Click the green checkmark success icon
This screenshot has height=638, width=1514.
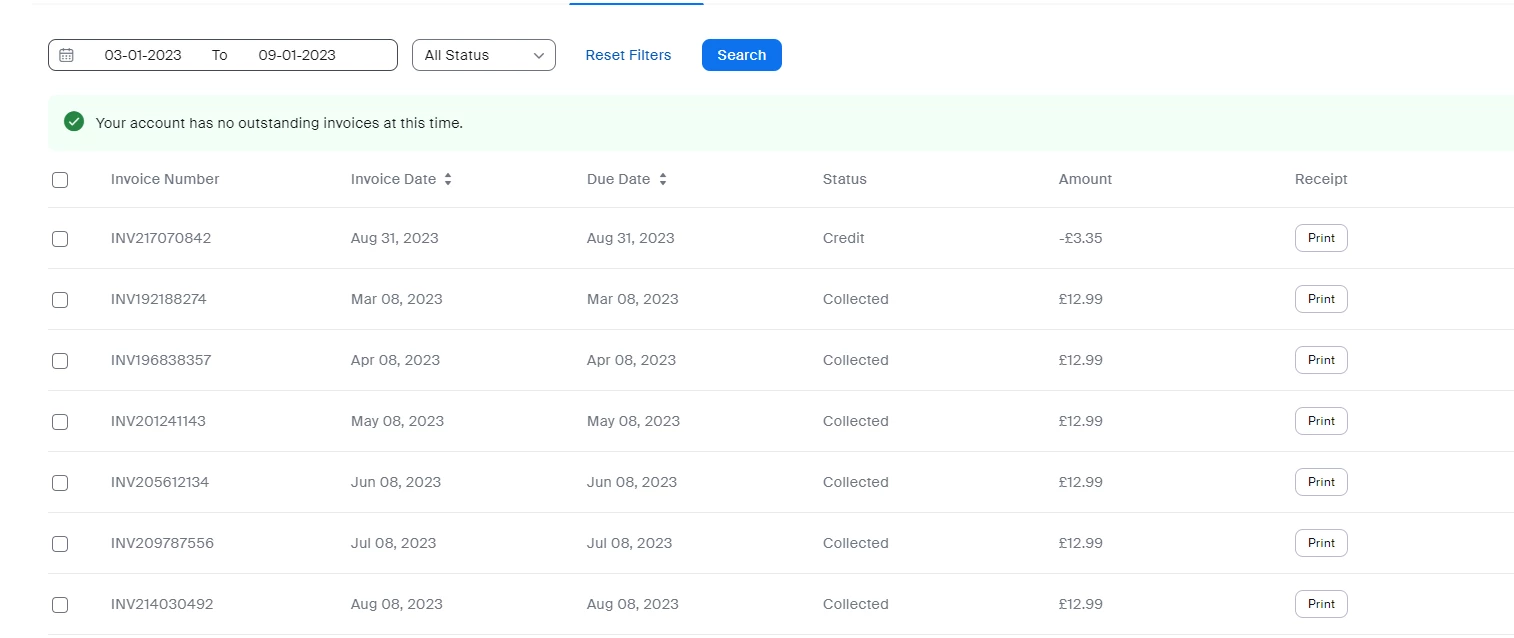(x=74, y=122)
